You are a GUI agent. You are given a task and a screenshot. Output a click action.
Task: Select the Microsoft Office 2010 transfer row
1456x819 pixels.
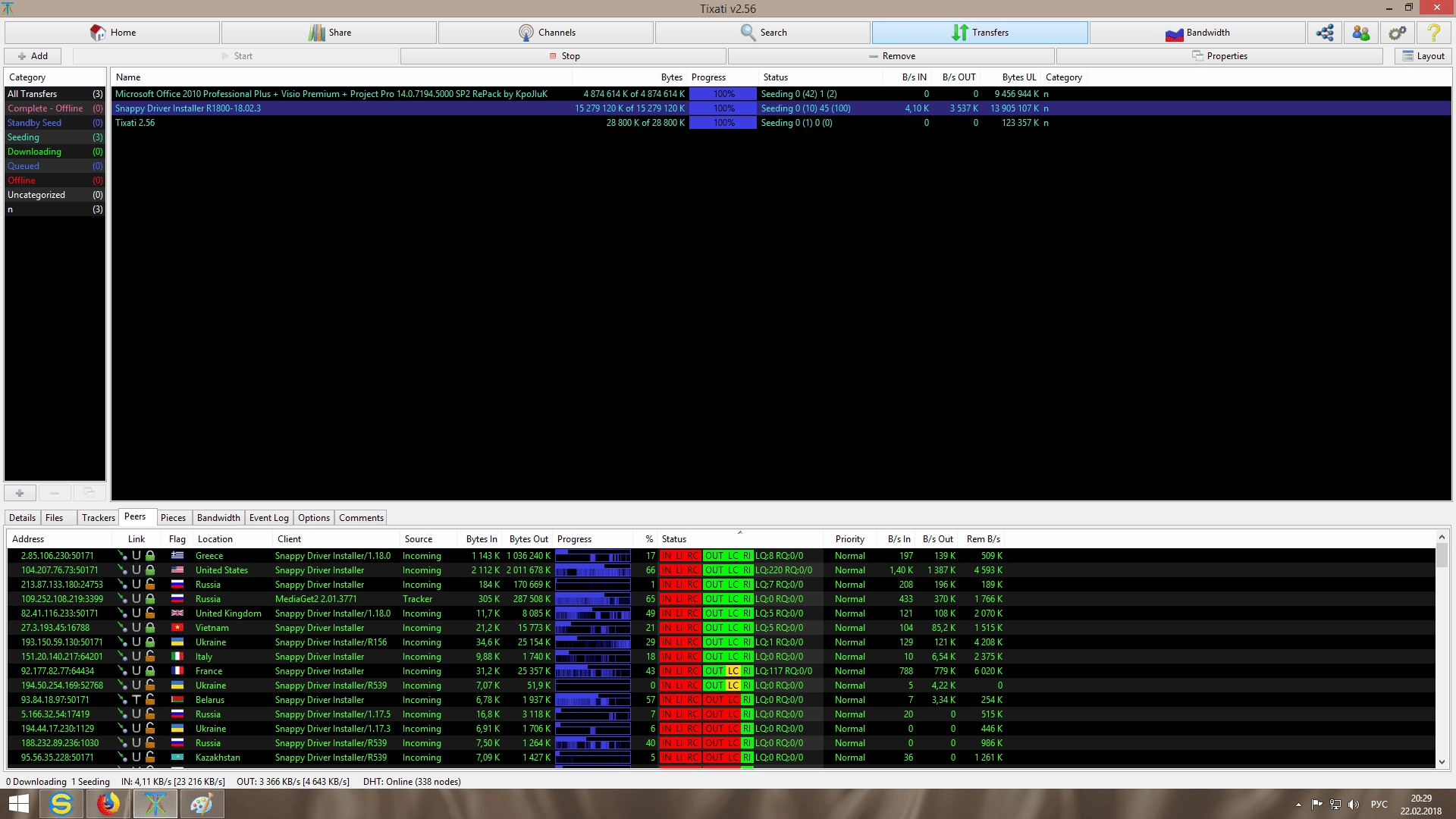pyautogui.click(x=781, y=94)
